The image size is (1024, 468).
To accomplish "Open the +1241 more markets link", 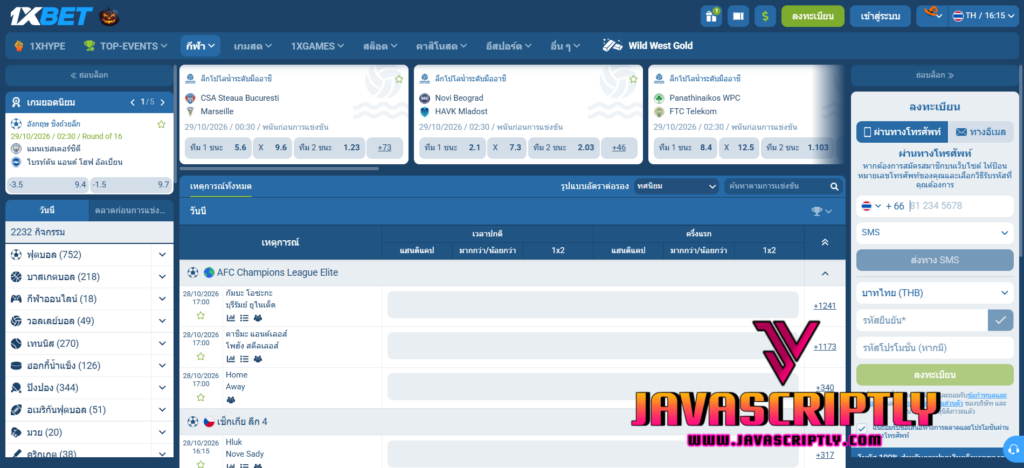I will (824, 305).
